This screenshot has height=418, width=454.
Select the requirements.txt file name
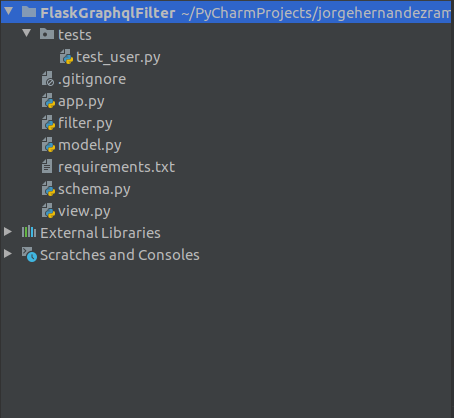tap(116, 167)
